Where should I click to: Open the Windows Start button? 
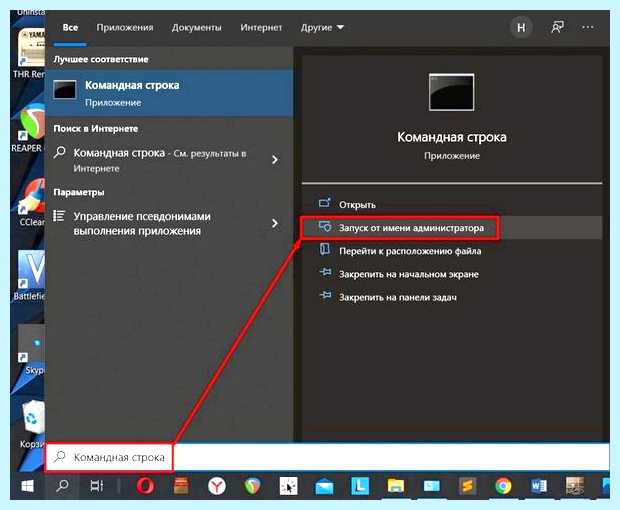pyautogui.click(x=28, y=486)
